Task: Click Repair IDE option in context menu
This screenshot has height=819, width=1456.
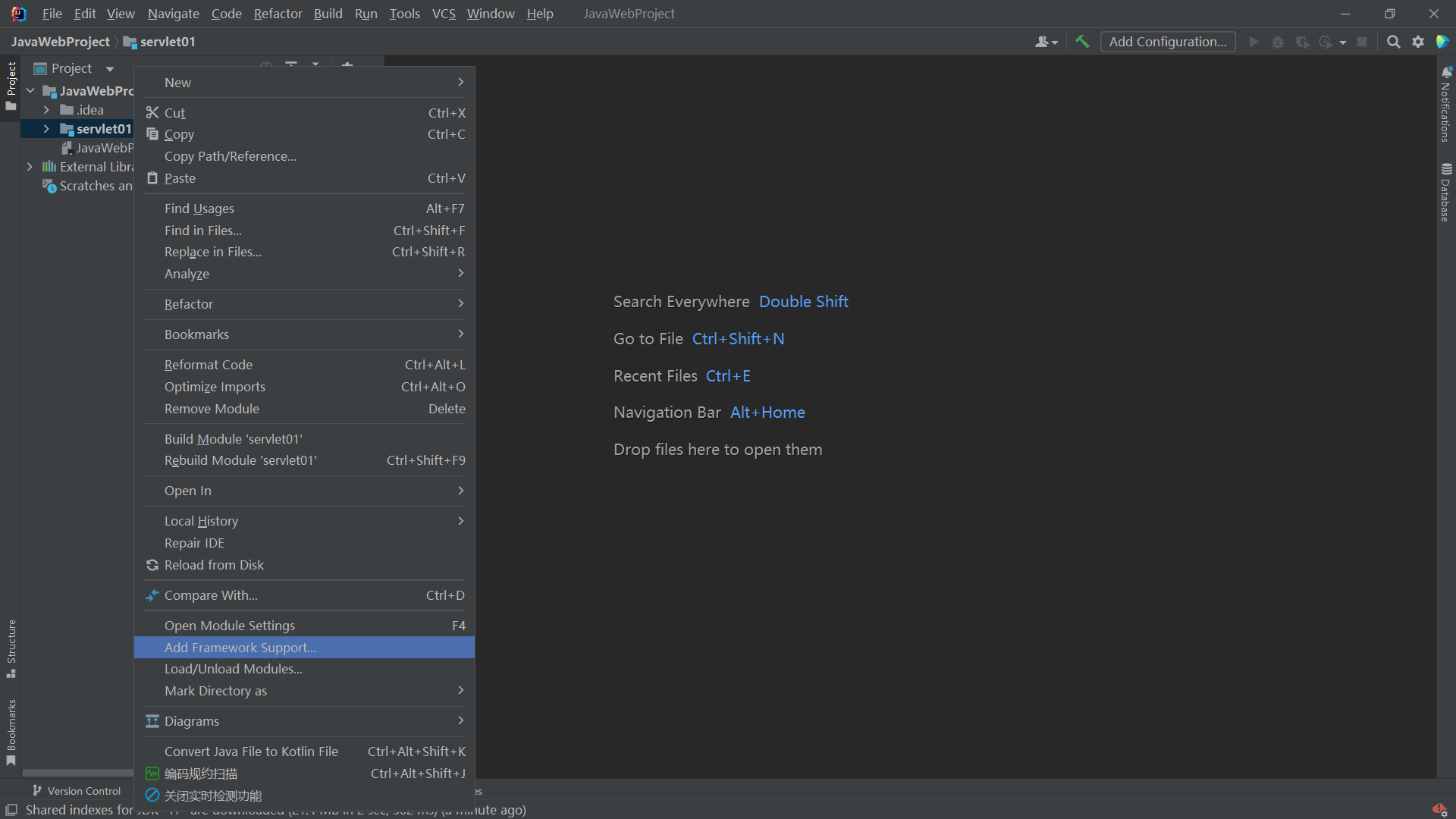Action: [193, 542]
